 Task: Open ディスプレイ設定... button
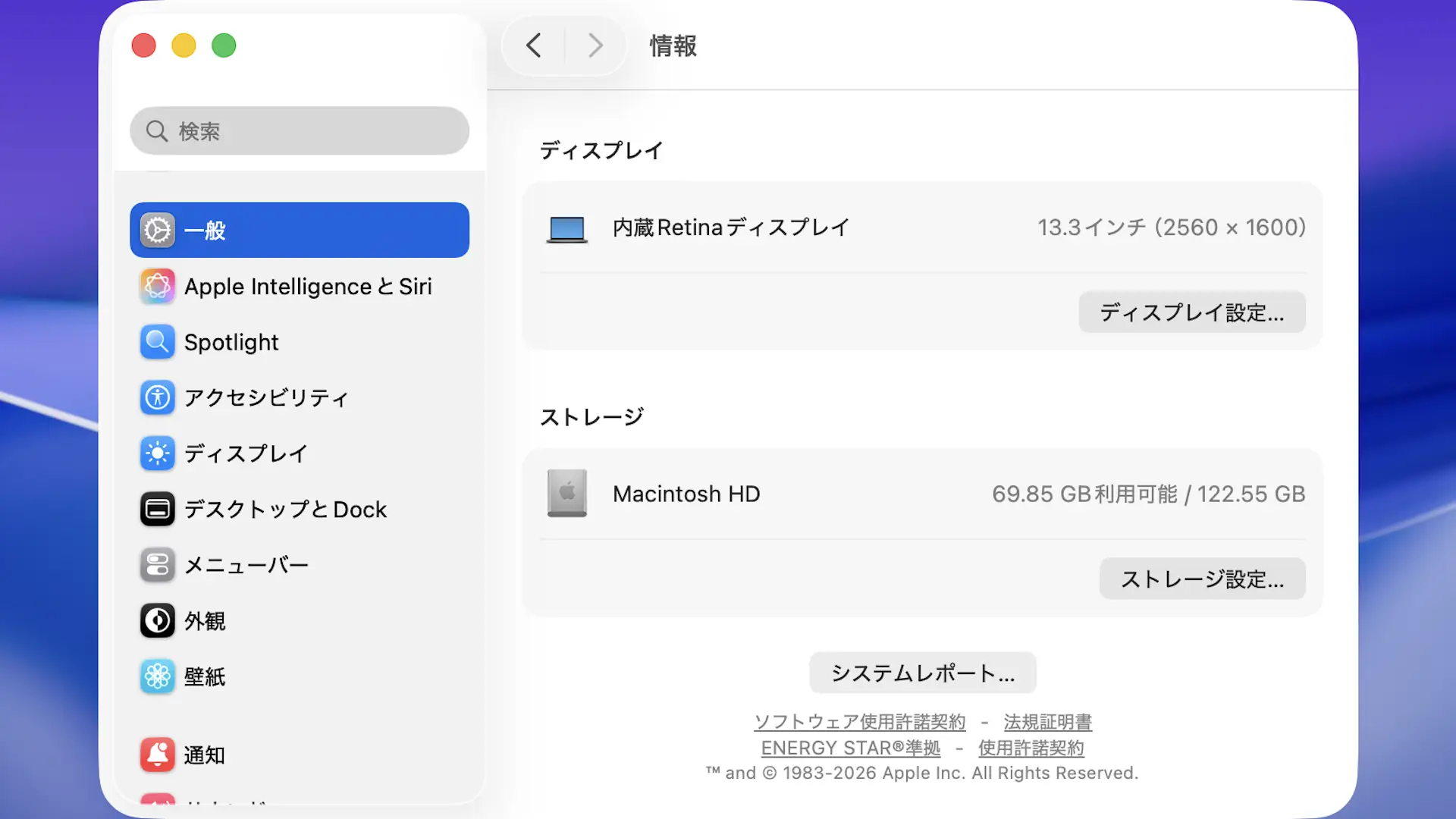1191,312
